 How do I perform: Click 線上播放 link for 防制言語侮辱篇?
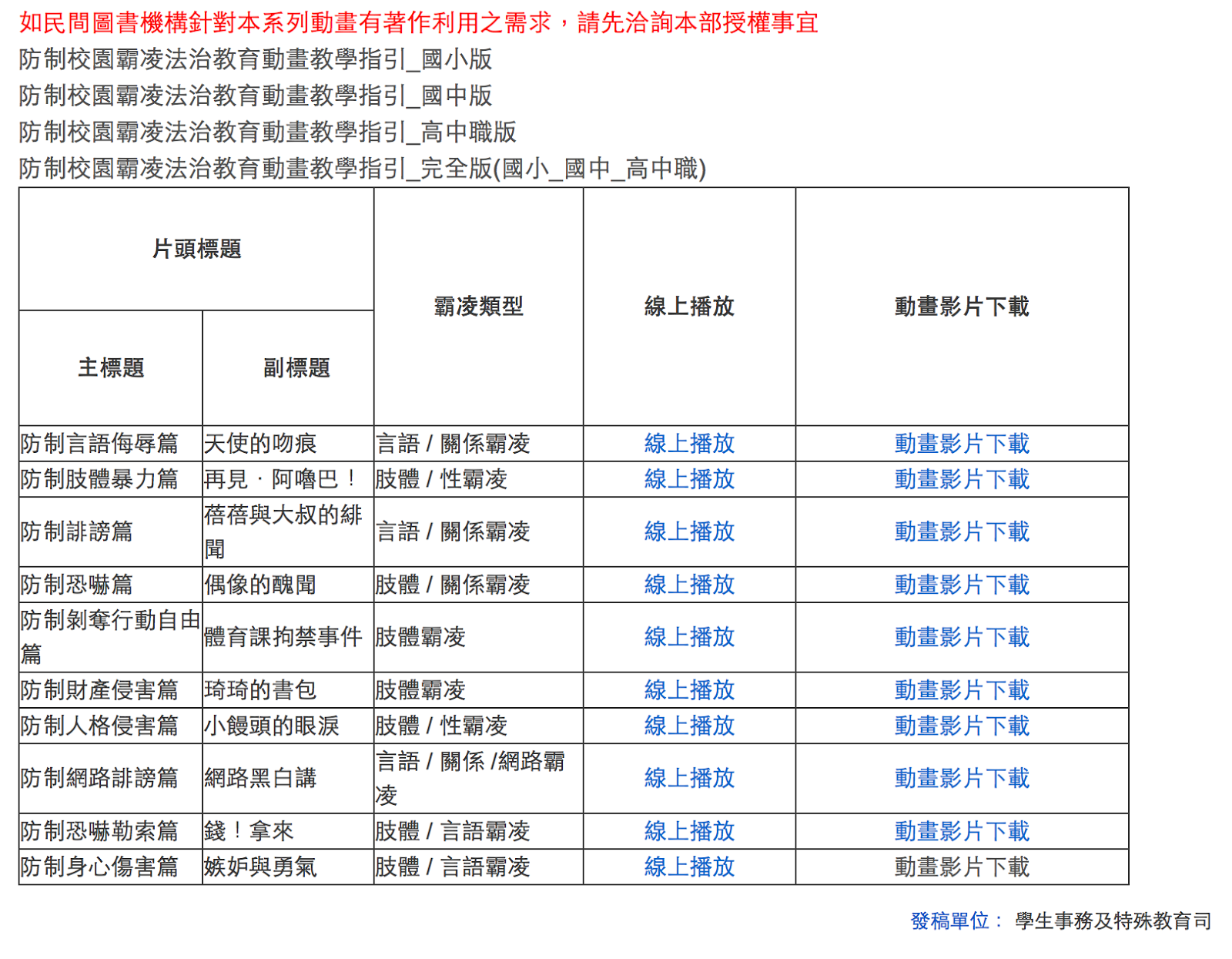point(689,444)
